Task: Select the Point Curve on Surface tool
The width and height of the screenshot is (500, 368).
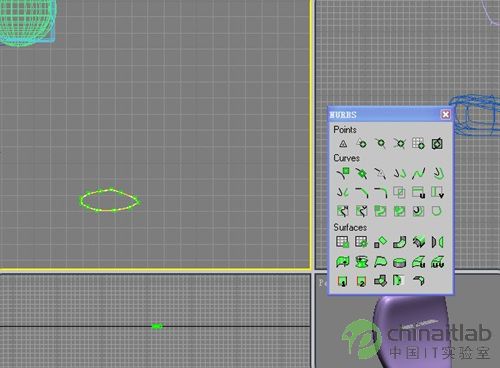Action: coord(399,211)
